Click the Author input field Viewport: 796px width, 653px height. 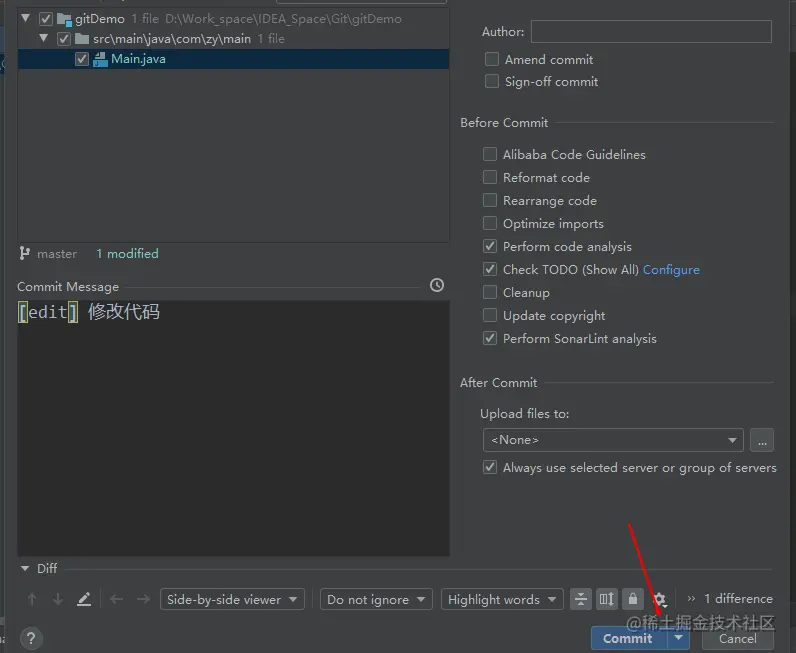pyautogui.click(x=651, y=31)
